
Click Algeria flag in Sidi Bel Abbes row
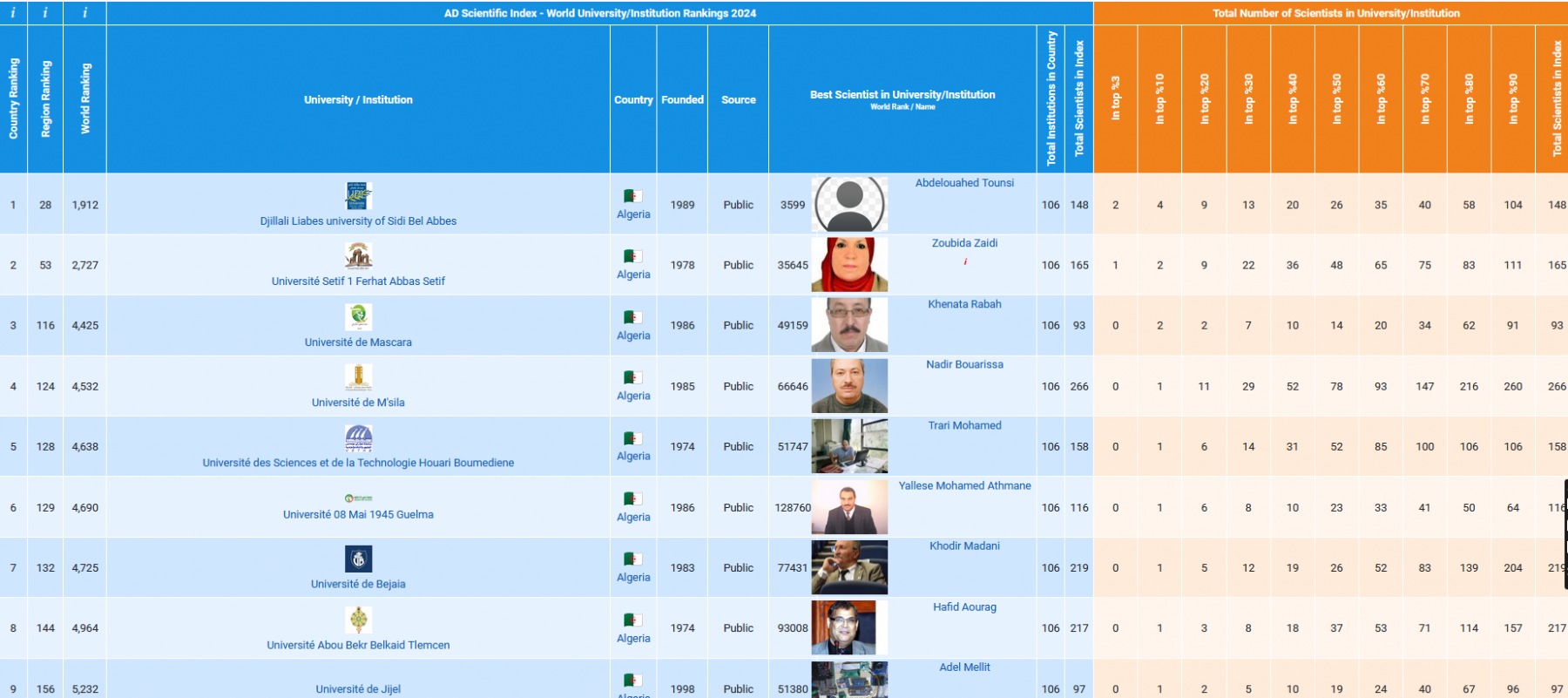coord(632,196)
